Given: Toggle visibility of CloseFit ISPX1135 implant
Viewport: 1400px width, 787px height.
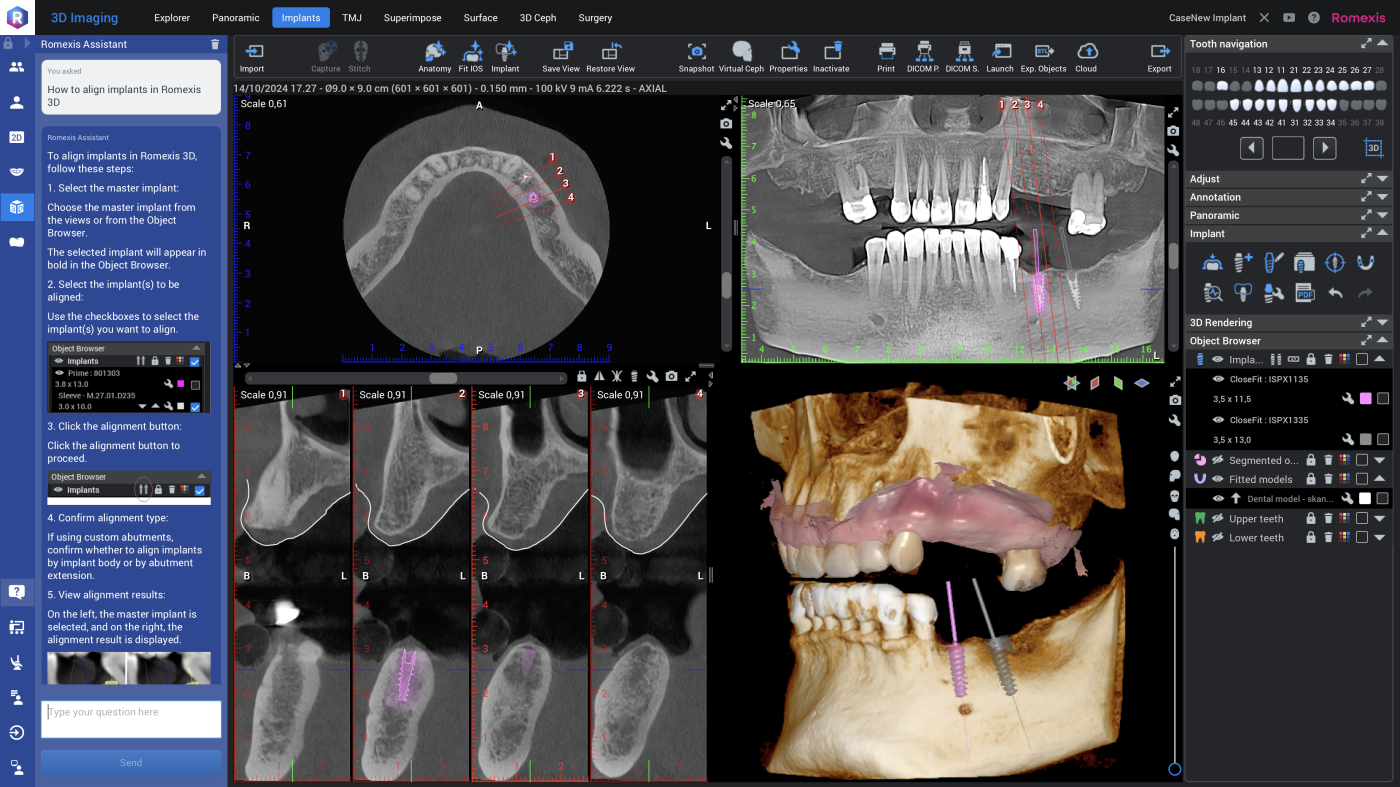Looking at the screenshot, I should click(1218, 379).
